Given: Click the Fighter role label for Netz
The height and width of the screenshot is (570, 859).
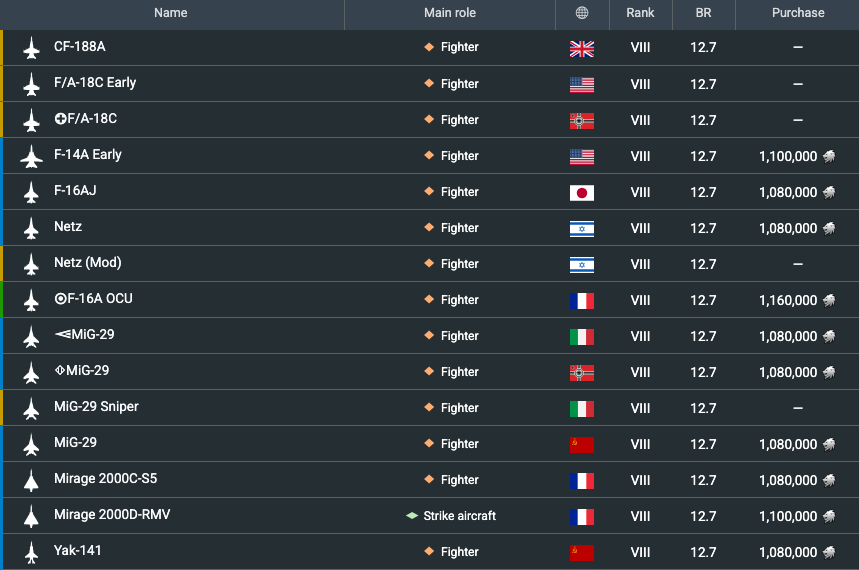Looking at the screenshot, I should [x=459, y=228].
